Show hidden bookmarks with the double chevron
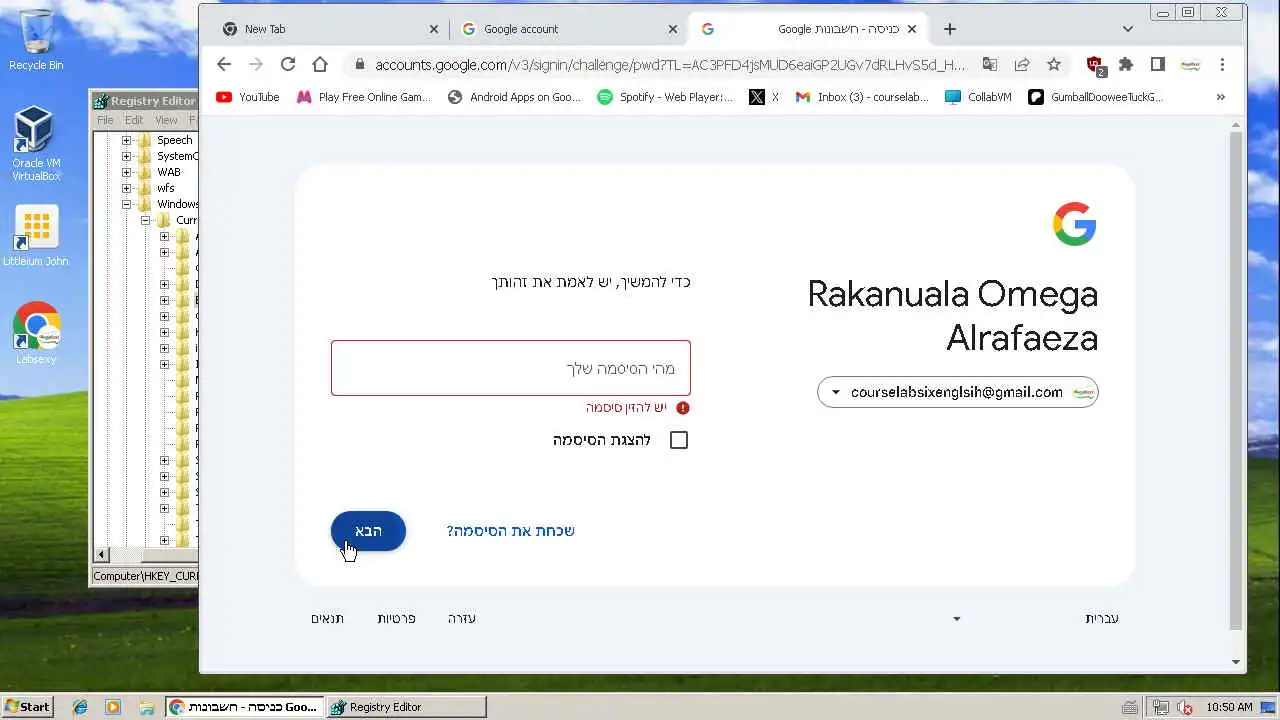Screen dimensions: 1280x720 coord(1220,97)
